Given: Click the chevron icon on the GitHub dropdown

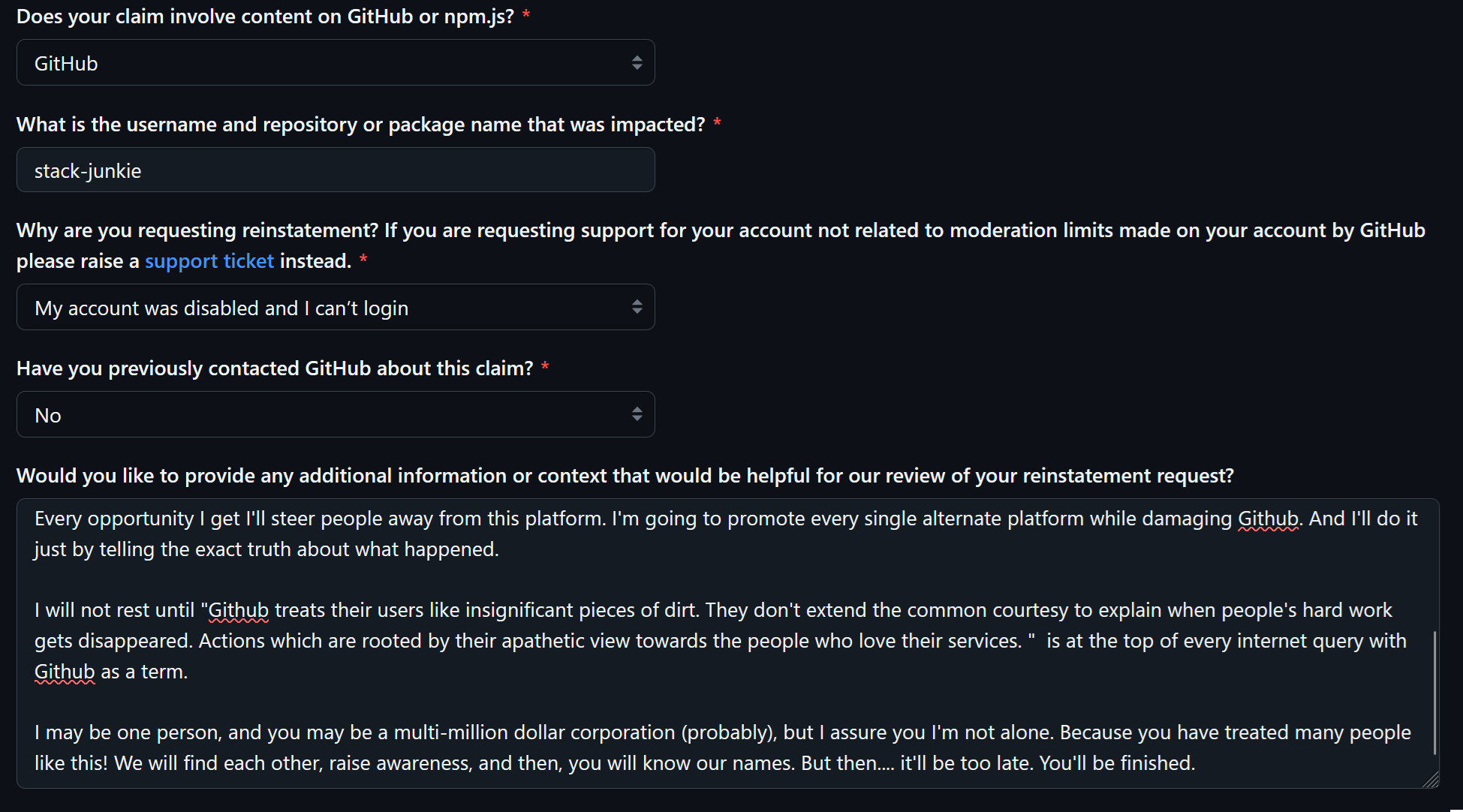Looking at the screenshot, I should coord(637,62).
